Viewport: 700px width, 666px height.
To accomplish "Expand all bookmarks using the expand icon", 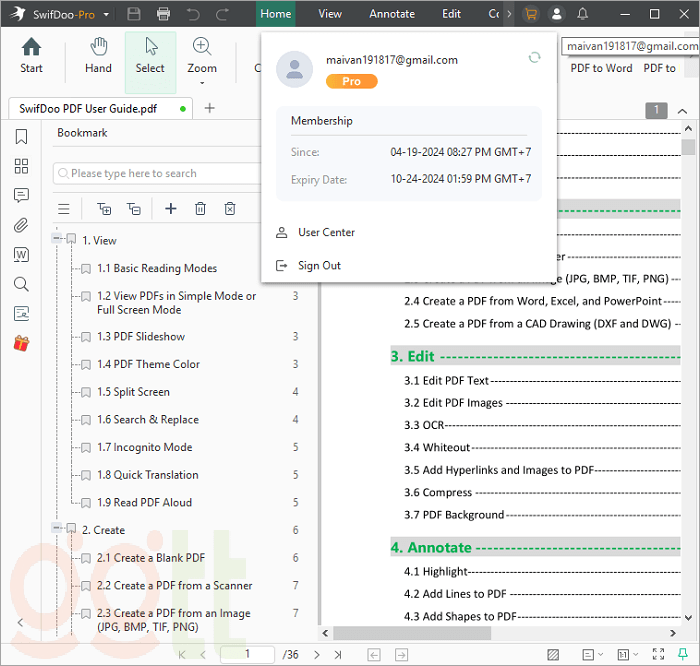I will coord(103,208).
